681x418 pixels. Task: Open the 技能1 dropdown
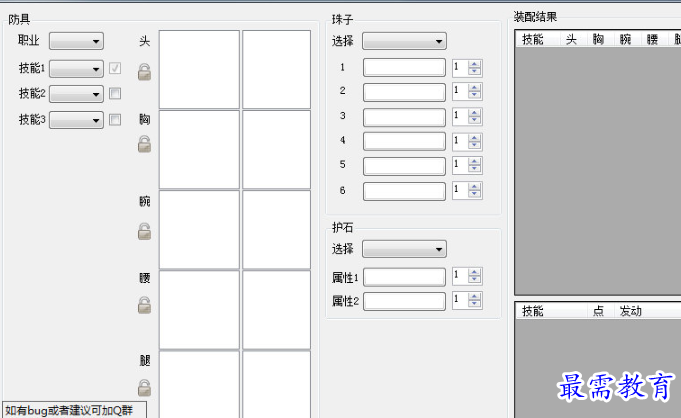point(76,69)
